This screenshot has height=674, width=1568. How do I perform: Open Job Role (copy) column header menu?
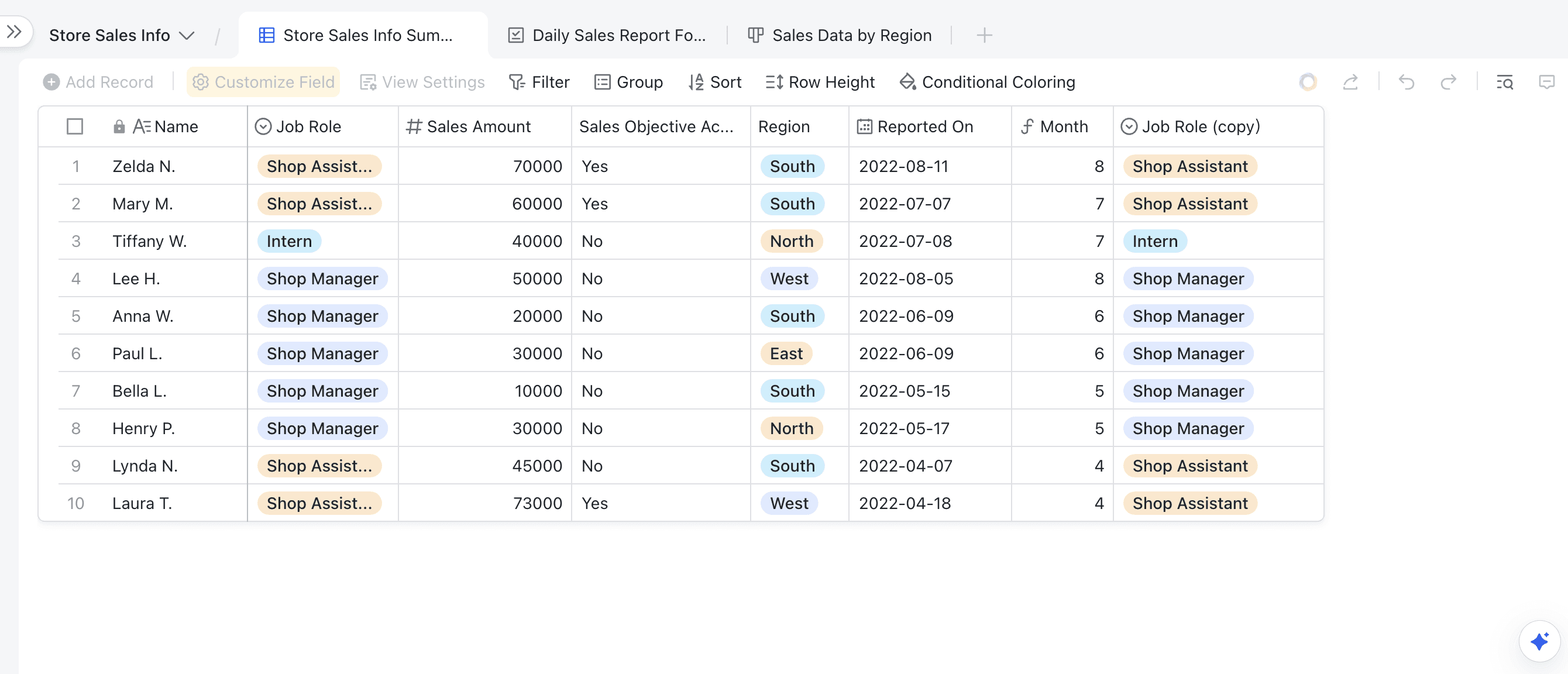(1200, 126)
